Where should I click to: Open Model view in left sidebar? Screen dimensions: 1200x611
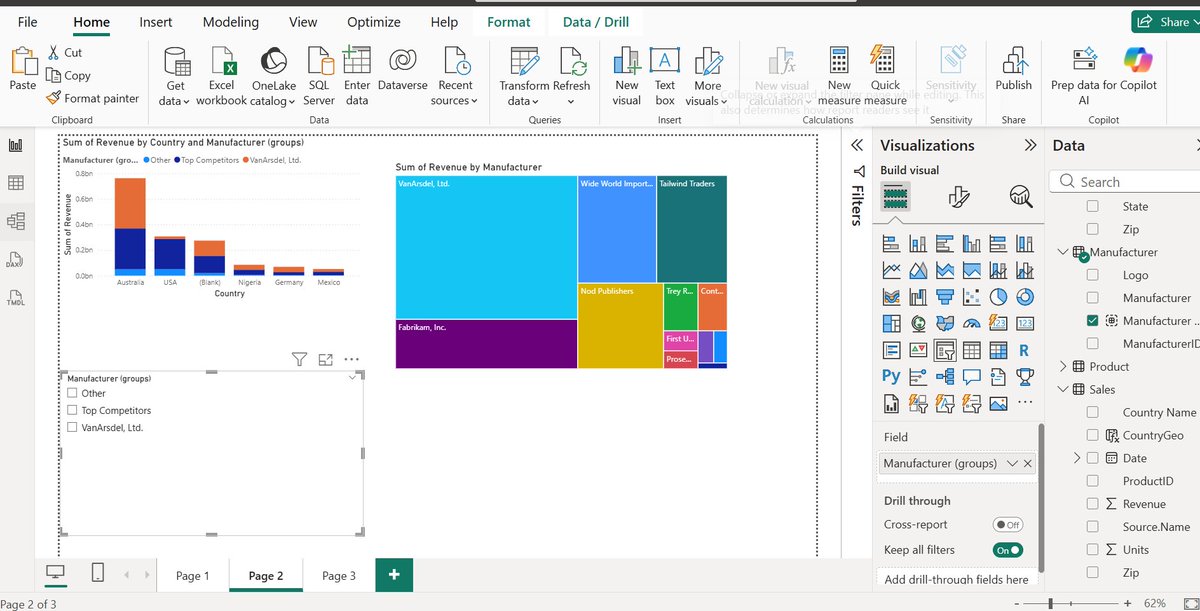pos(16,221)
